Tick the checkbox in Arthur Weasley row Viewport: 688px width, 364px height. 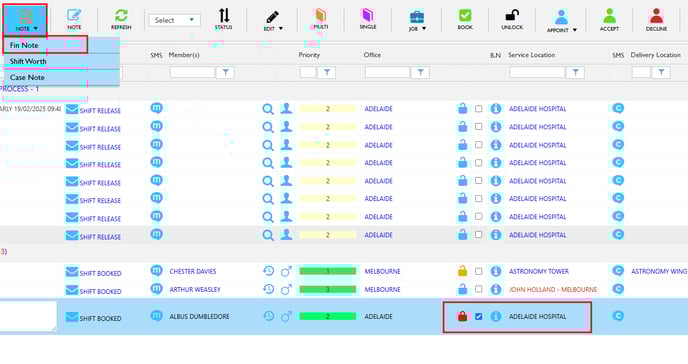[x=479, y=289]
